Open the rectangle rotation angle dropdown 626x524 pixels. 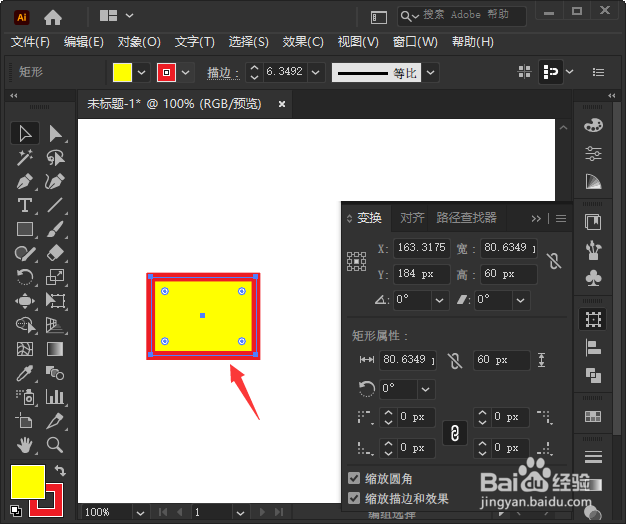[426, 389]
